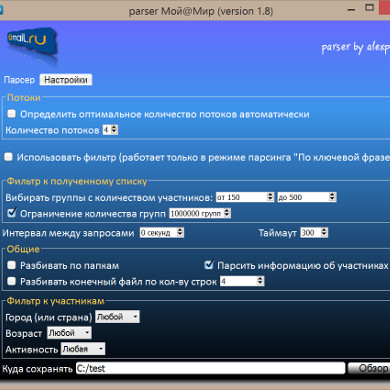Switch to the Парсер tab

tap(19, 80)
